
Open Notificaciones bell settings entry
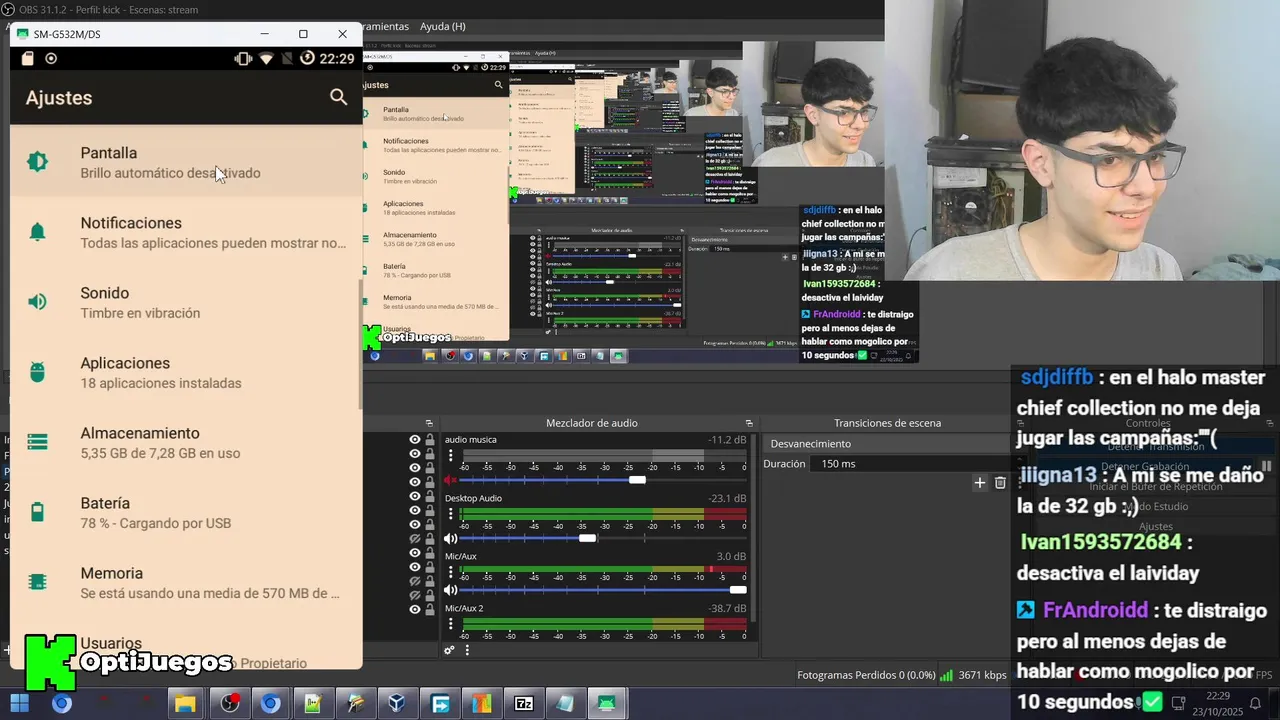186,232
